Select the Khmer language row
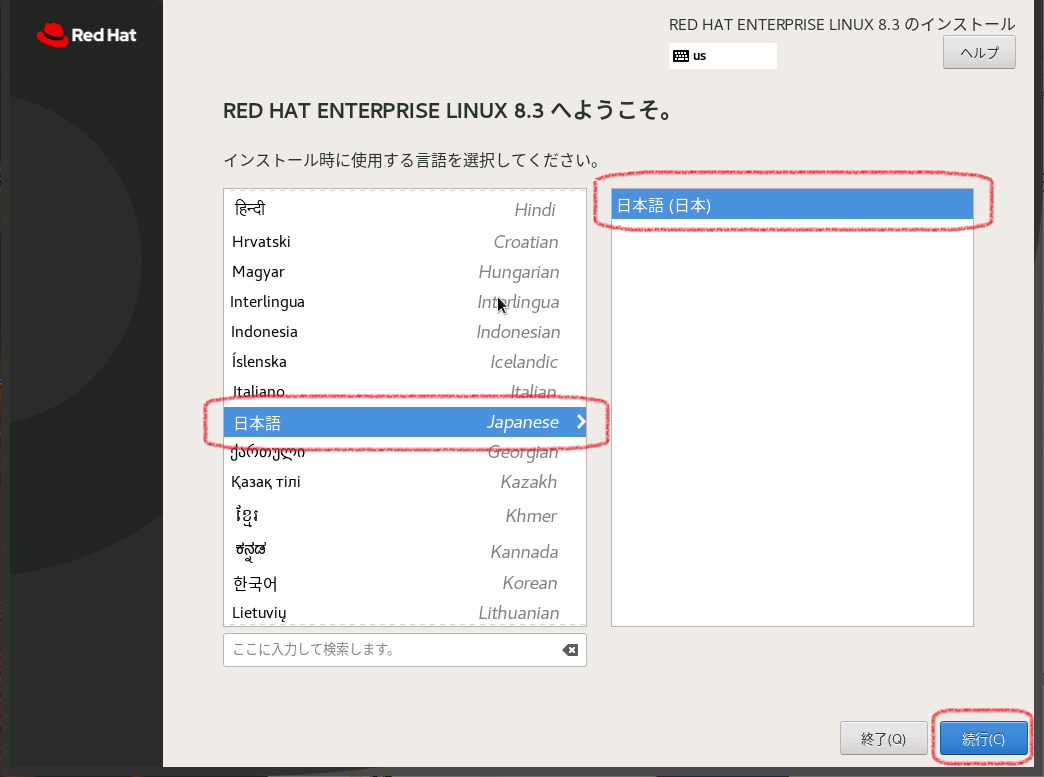The image size is (1044, 777). pos(405,515)
